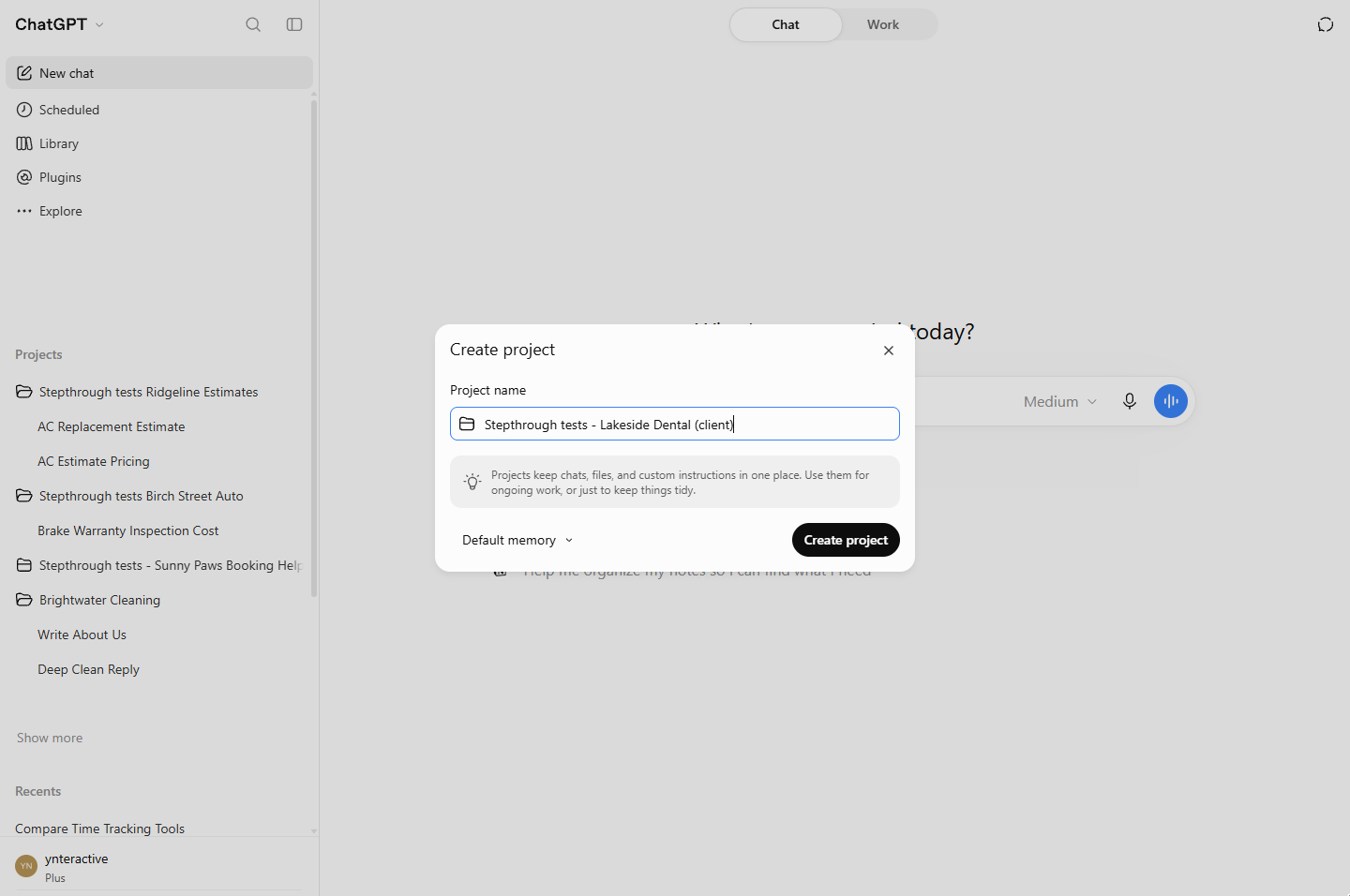
Task: Click the New chat pencil icon
Action: [24, 73]
